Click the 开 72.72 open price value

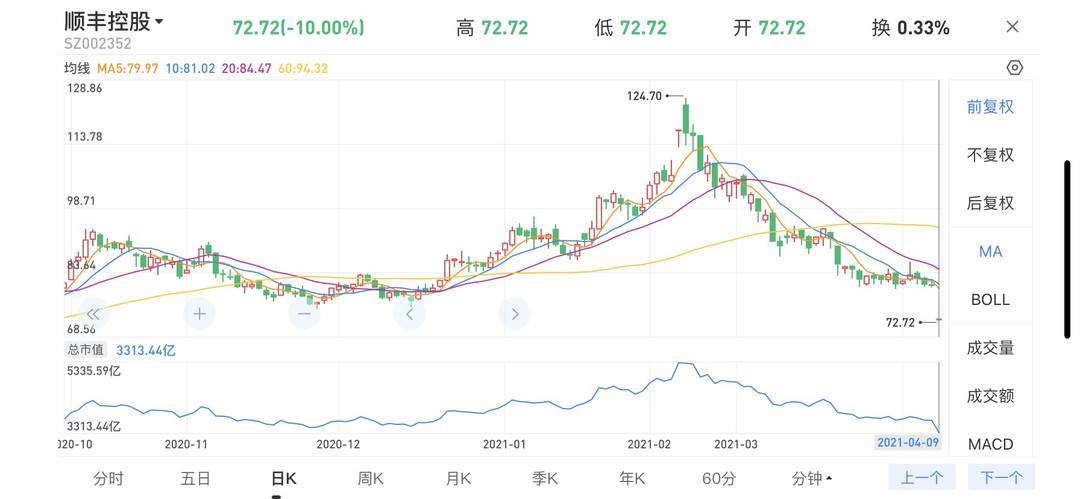click(x=769, y=28)
